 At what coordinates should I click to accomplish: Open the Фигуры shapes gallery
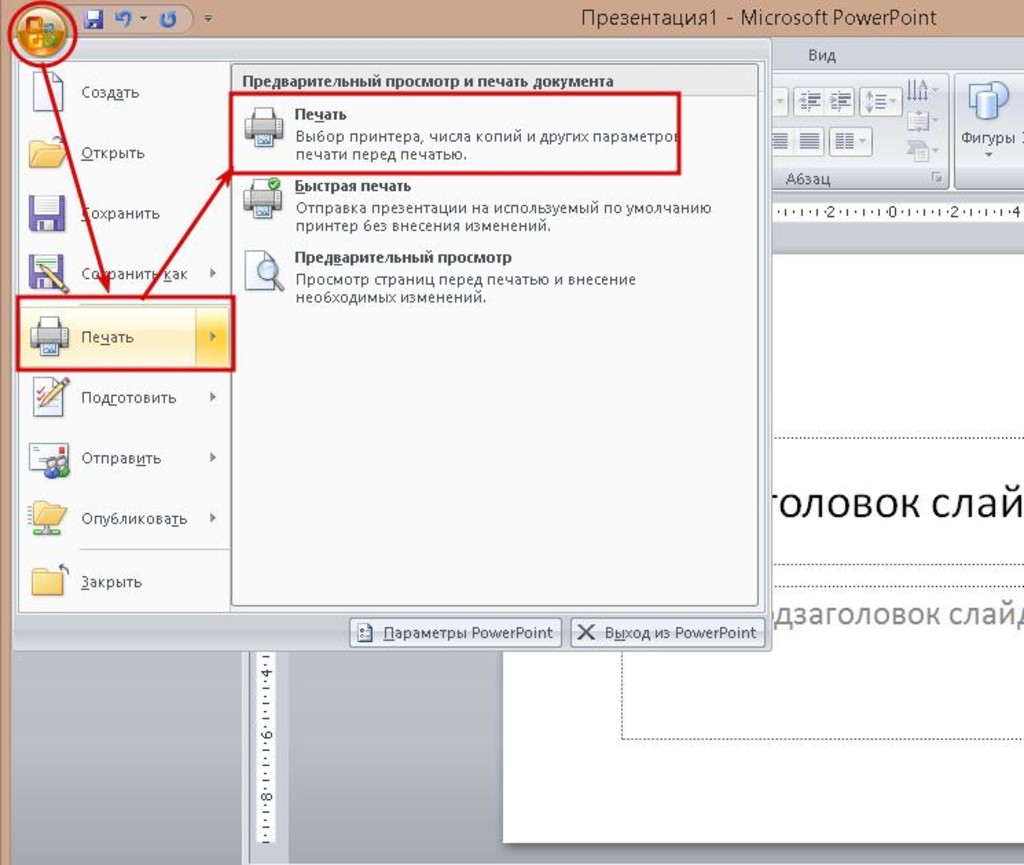pos(987,120)
